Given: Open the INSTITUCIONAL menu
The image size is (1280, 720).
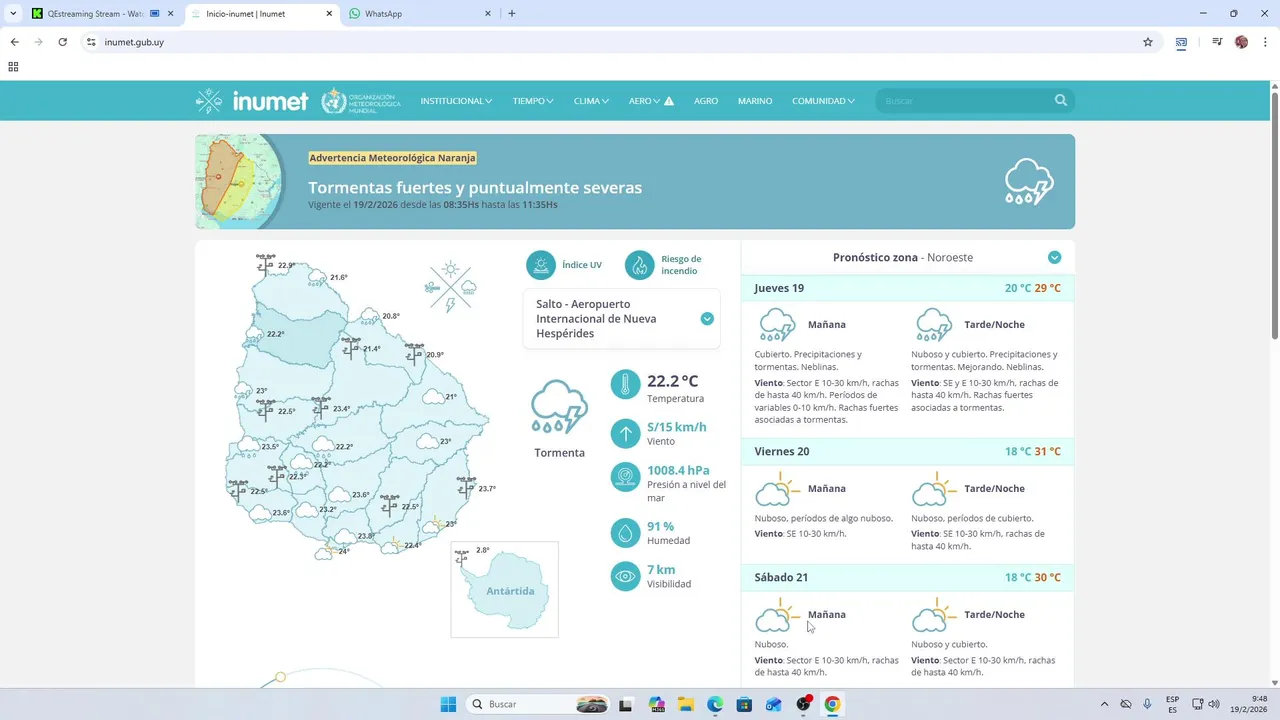Looking at the screenshot, I should tap(456, 101).
